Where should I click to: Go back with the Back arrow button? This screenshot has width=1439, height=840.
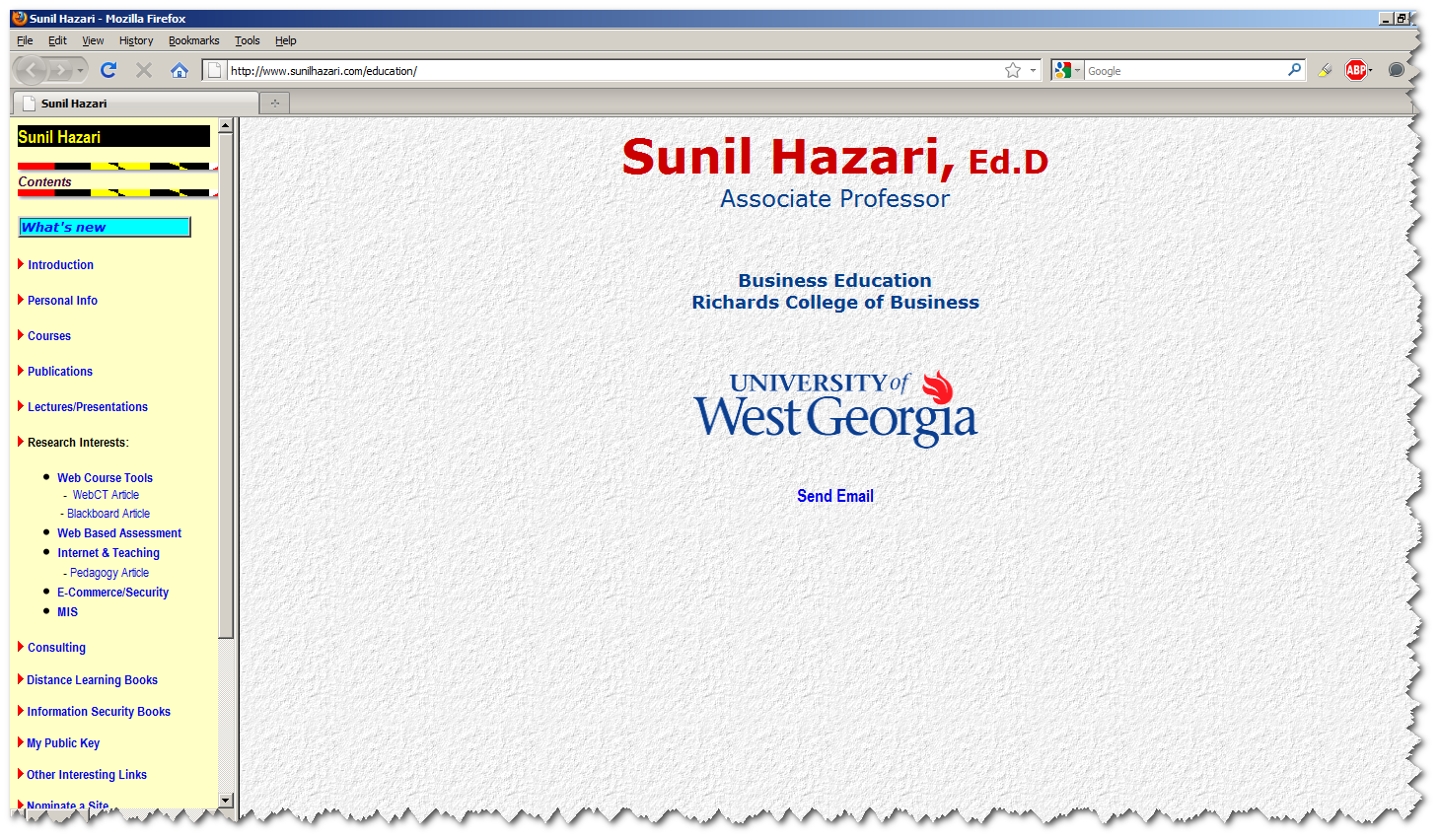32,70
